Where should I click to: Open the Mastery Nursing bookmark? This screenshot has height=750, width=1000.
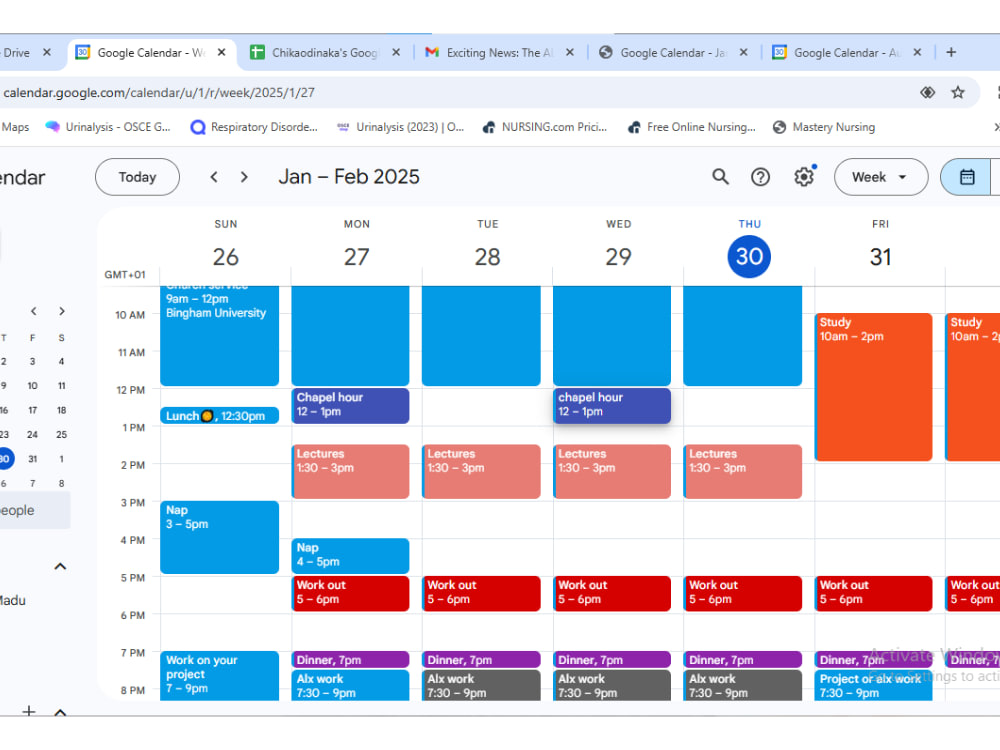[824, 127]
